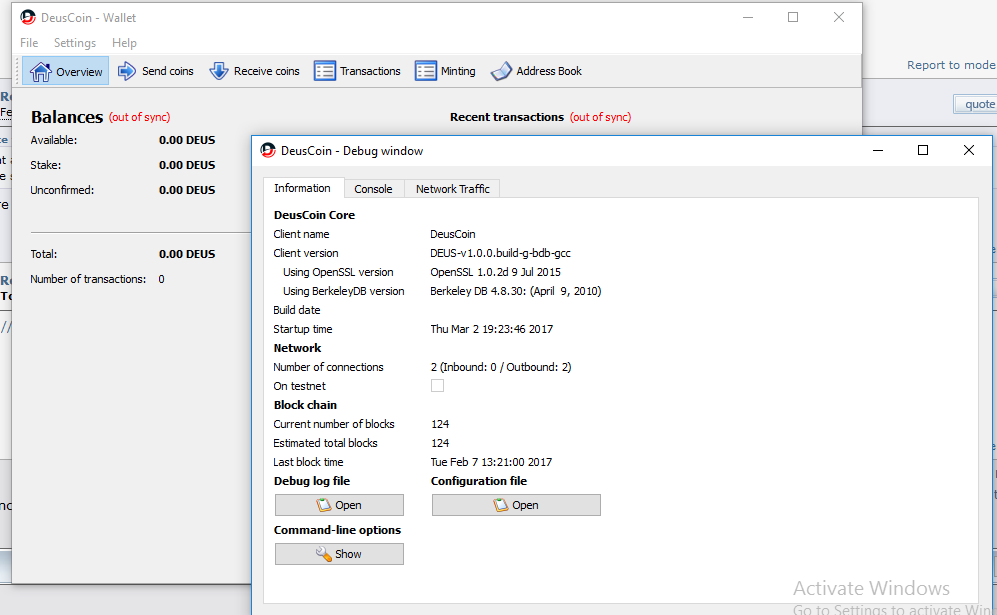Image resolution: width=997 pixels, height=615 pixels.
Task: Open the Overview page in the wallet toolbar
Action: click(x=65, y=71)
